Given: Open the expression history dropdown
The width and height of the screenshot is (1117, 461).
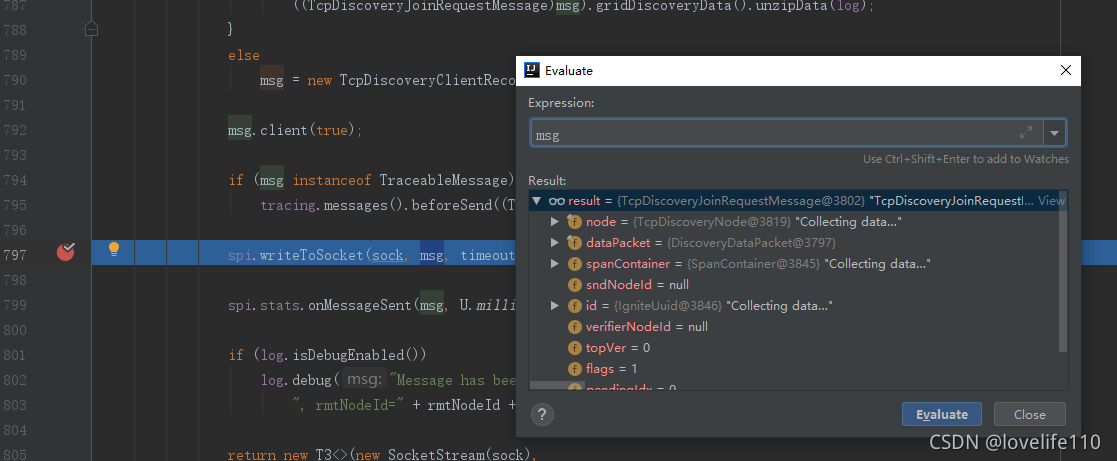Looking at the screenshot, I should coord(1054,133).
